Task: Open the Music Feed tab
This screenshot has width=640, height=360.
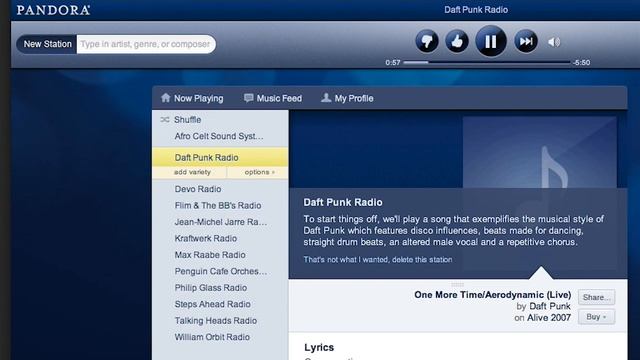Action: point(273,98)
